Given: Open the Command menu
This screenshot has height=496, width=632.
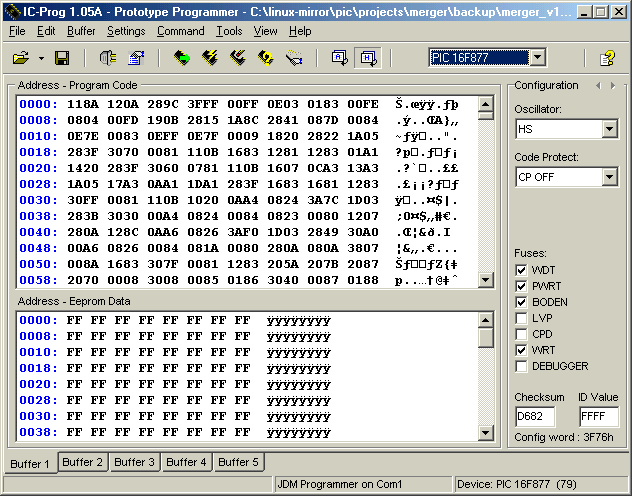Looking at the screenshot, I should click(180, 31).
